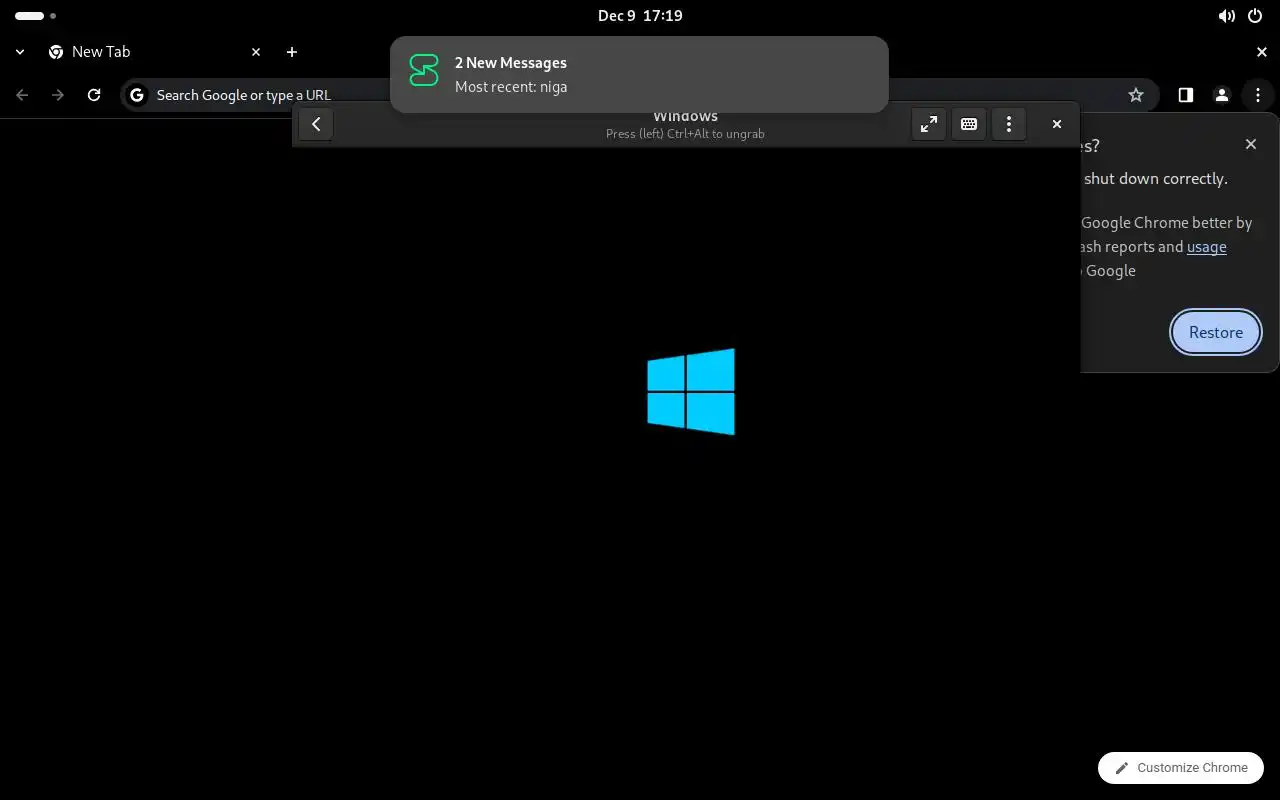Close the New Tab tab
Image resolution: width=1280 pixels, height=800 pixels.
[256, 52]
